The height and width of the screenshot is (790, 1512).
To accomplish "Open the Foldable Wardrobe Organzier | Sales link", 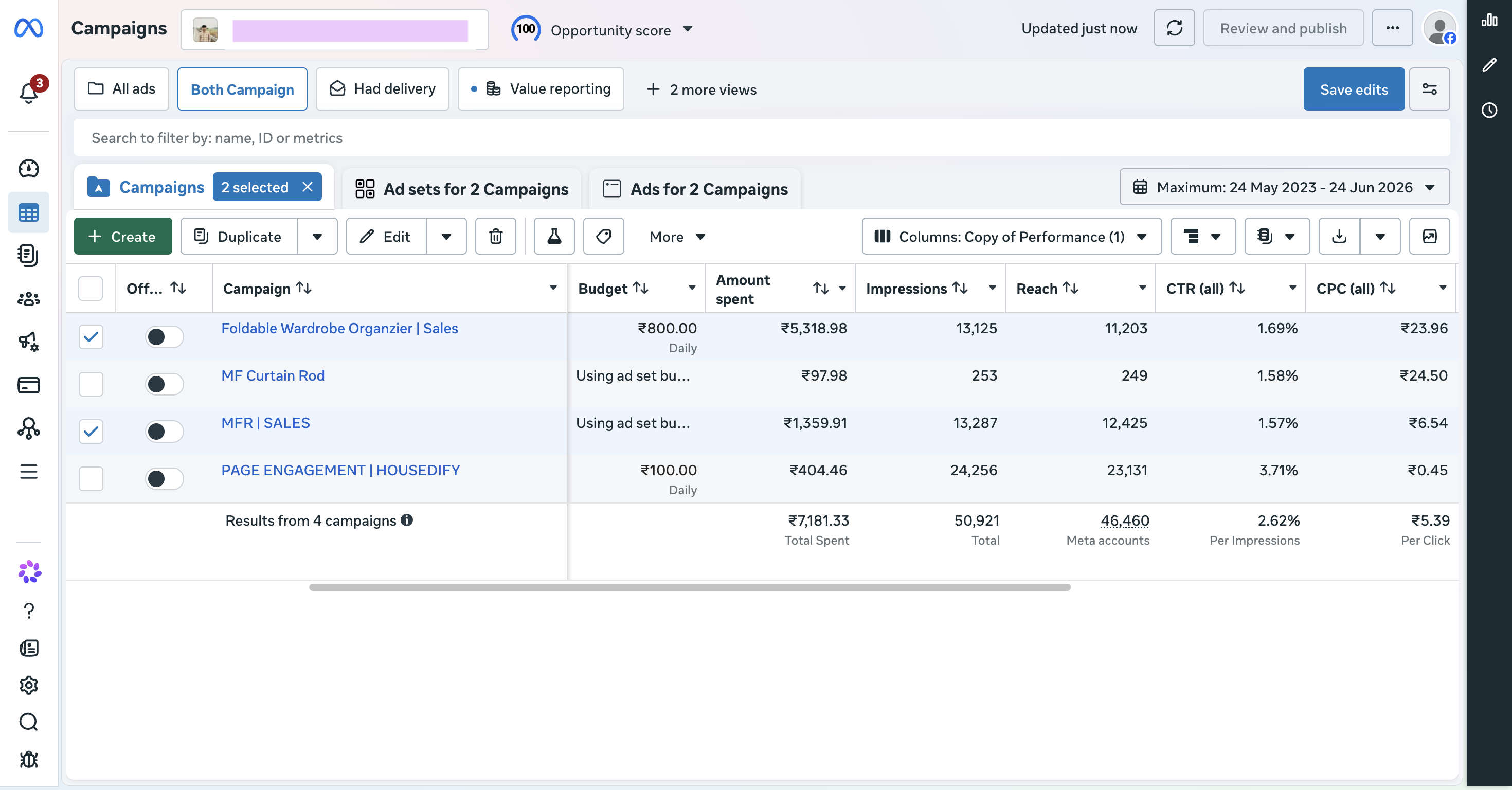I will (339, 328).
